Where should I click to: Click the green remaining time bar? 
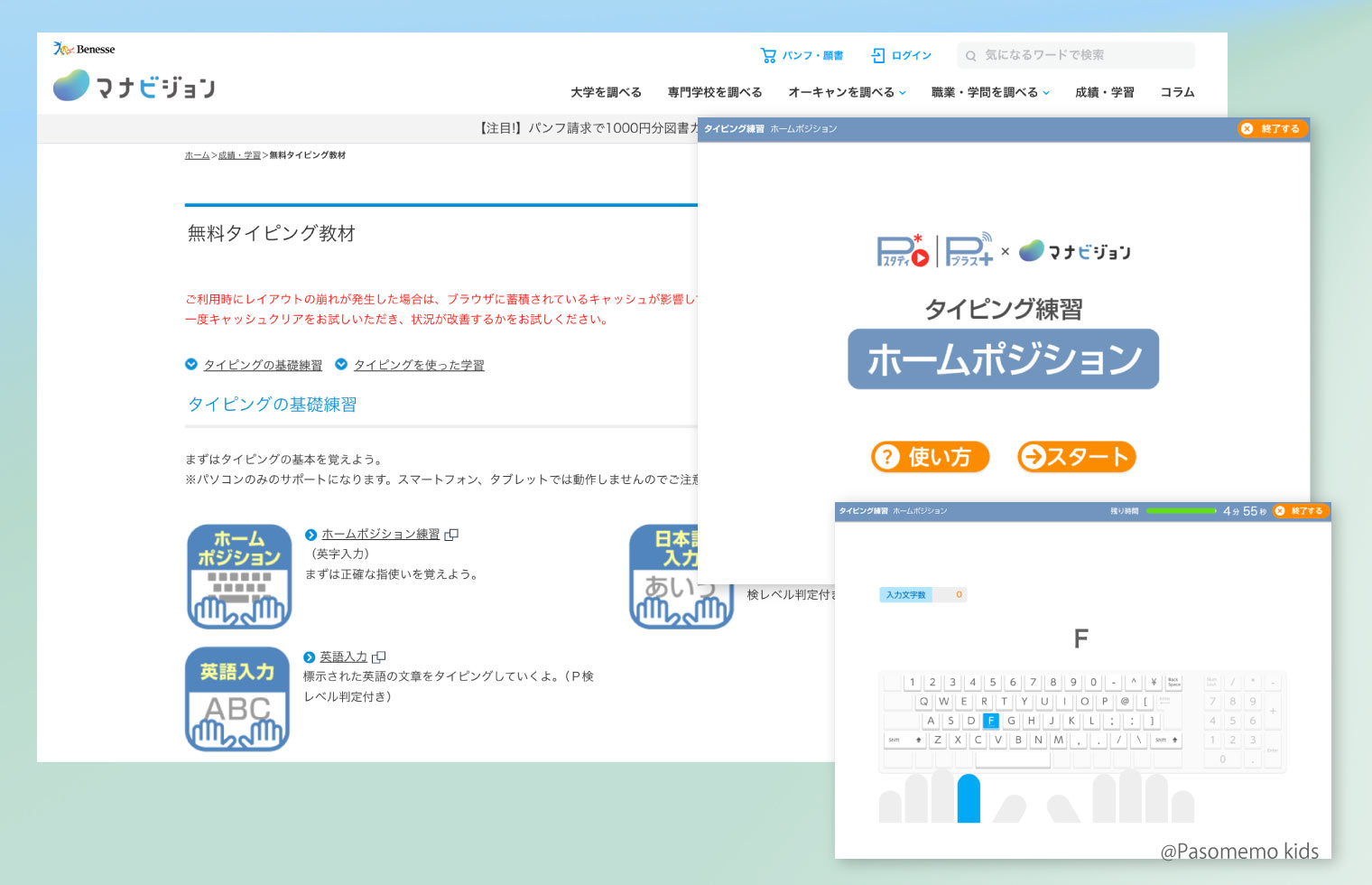tap(1182, 511)
